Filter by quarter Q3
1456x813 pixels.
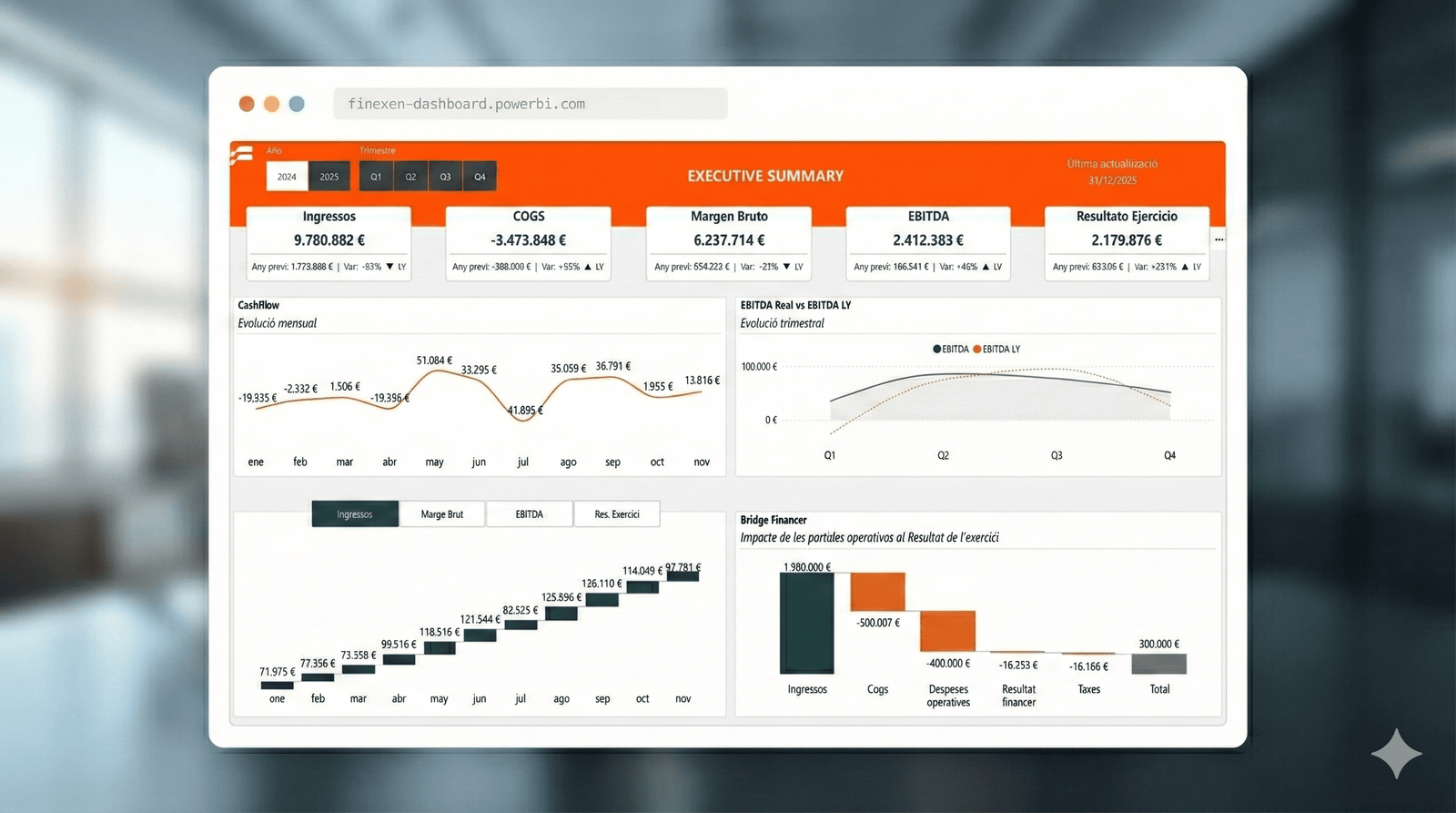[445, 177]
